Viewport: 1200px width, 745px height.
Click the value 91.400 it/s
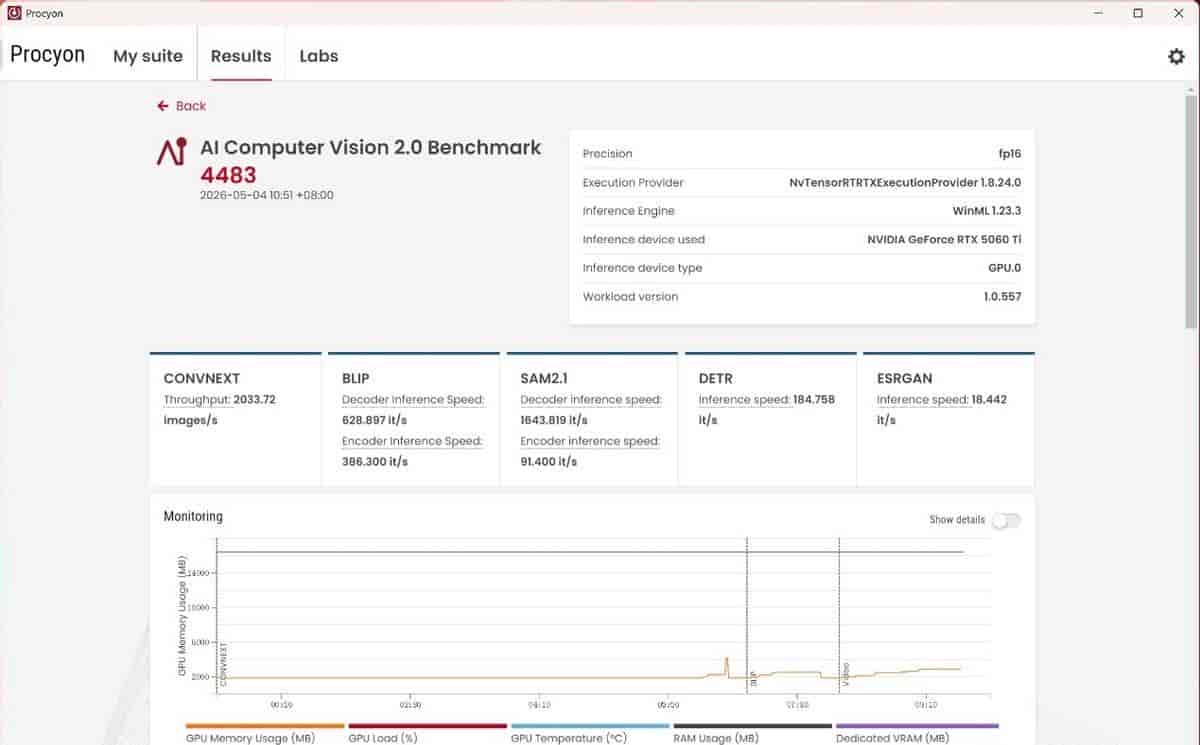550,462
